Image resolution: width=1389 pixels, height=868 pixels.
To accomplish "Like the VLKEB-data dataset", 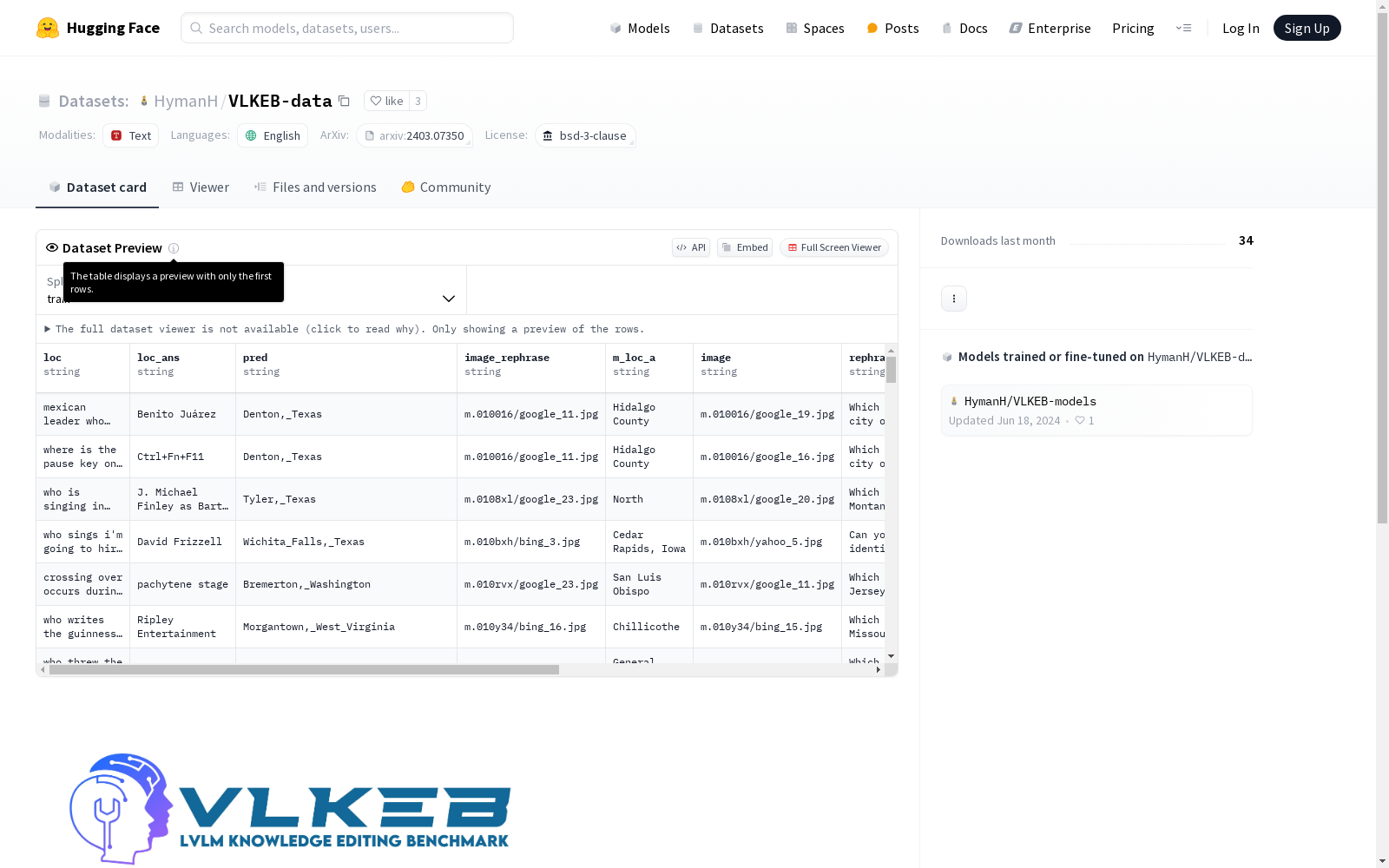I will click(x=386, y=101).
